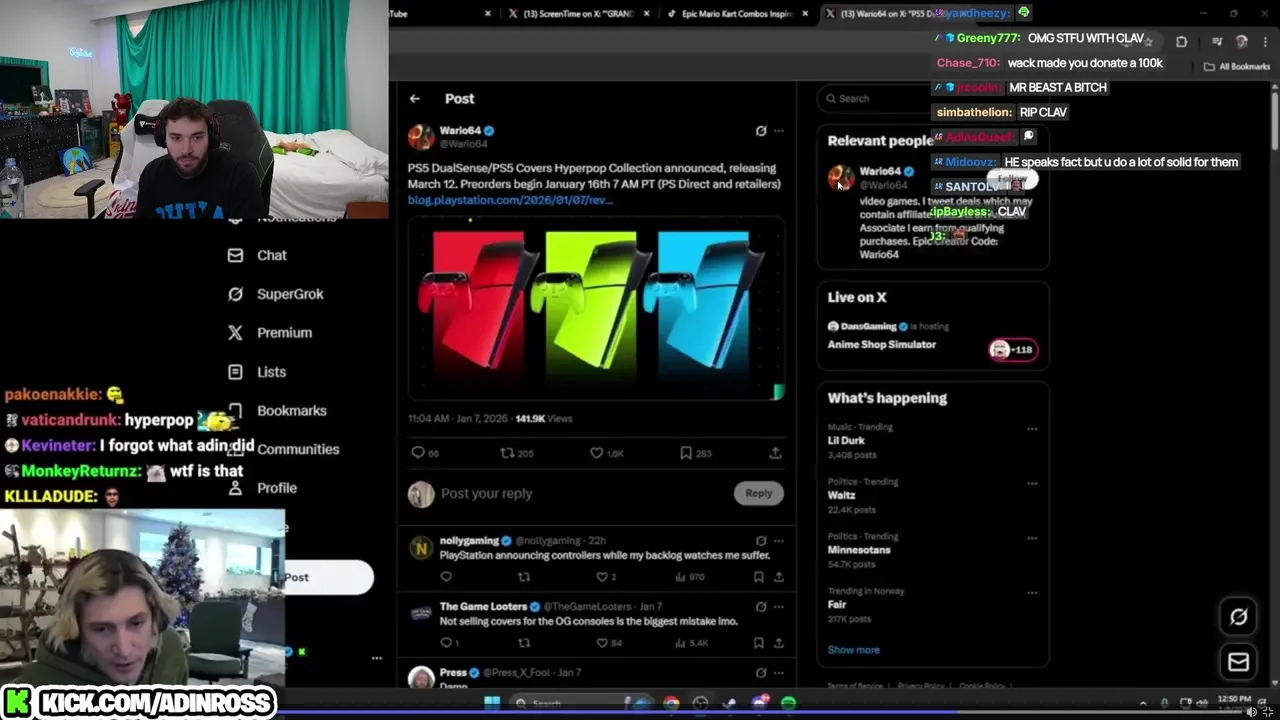Open the Waltz trending topic

(x=841, y=495)
